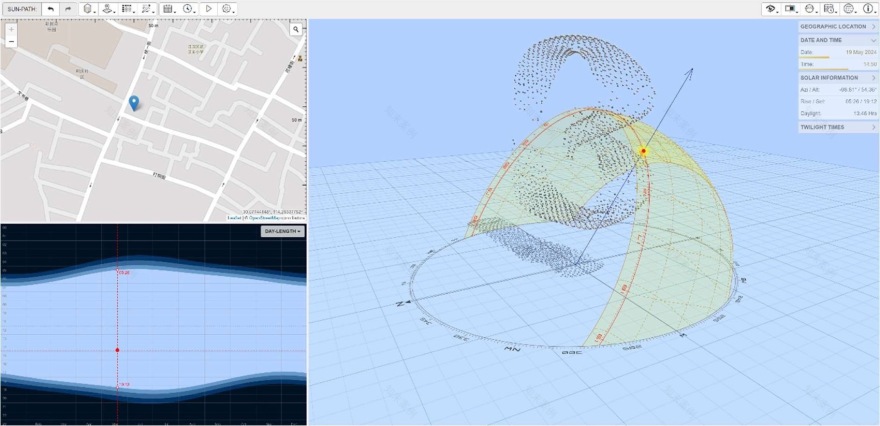Click the blue location marker on map

tap(134, 103)
